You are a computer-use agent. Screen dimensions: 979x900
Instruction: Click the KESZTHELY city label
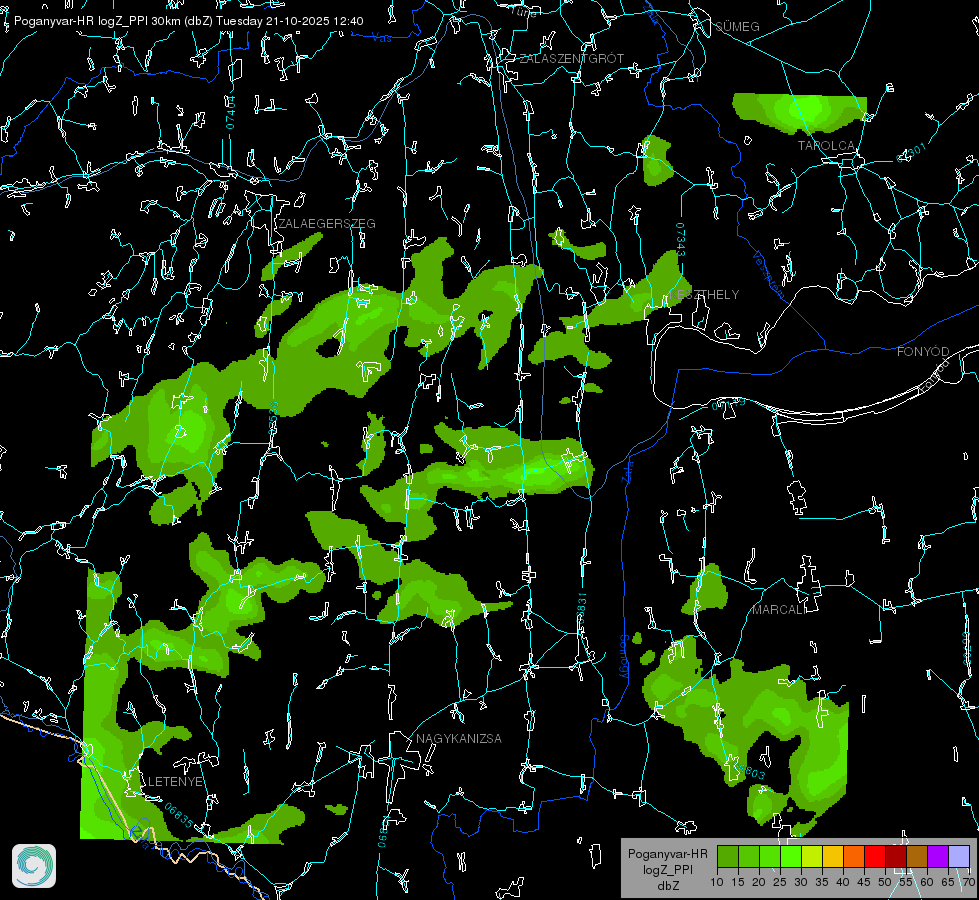[704, 295]
